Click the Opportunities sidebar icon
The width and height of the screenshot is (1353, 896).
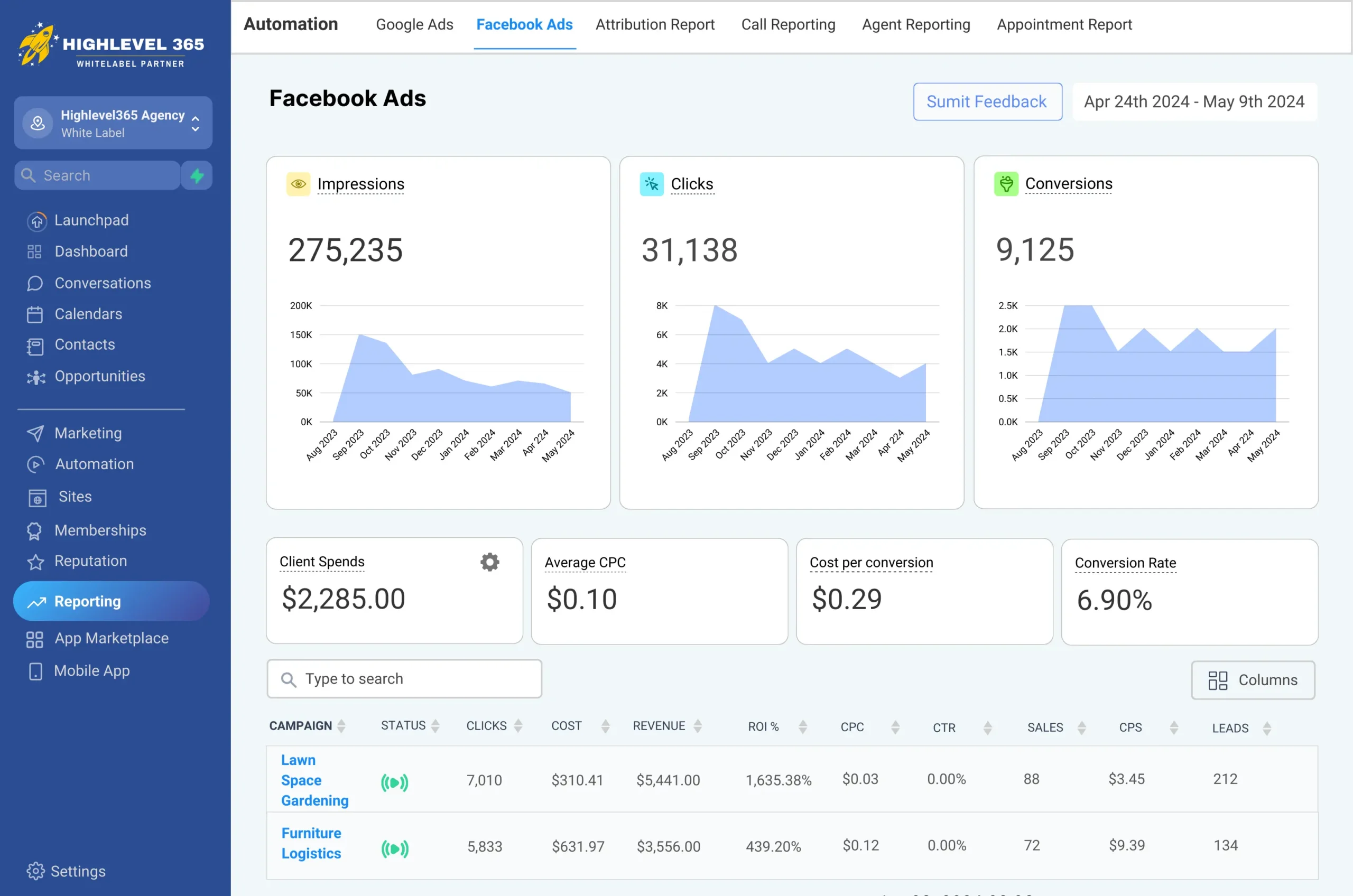click(35, 377)
